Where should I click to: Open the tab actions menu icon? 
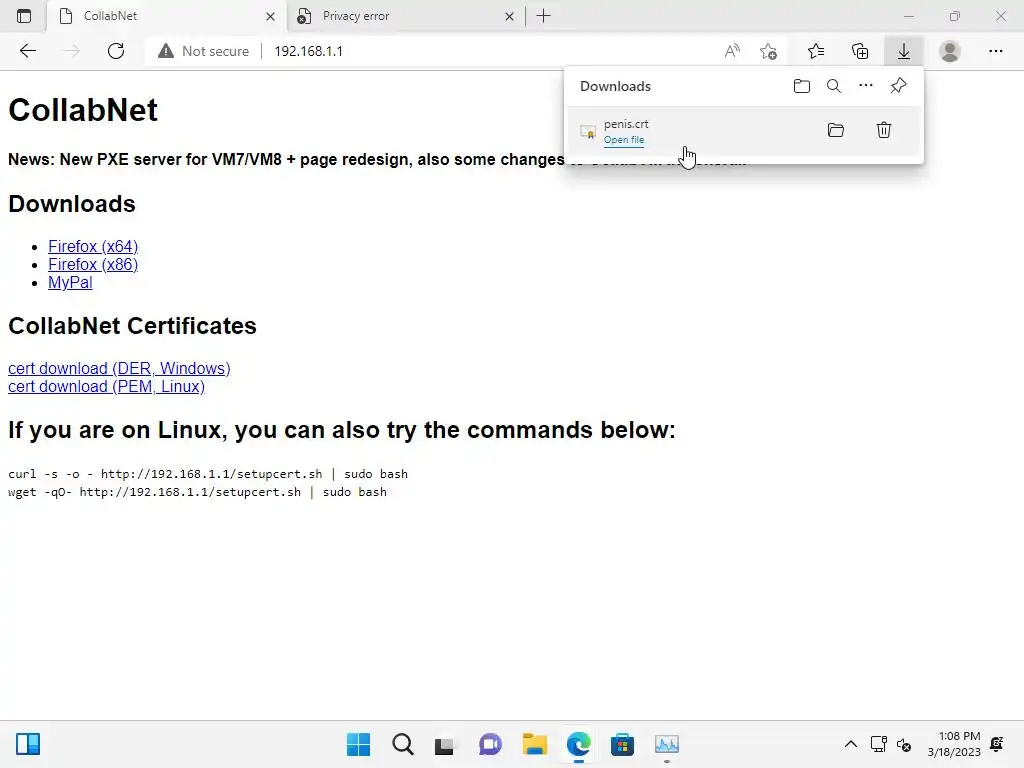click(x=24, y=16)
